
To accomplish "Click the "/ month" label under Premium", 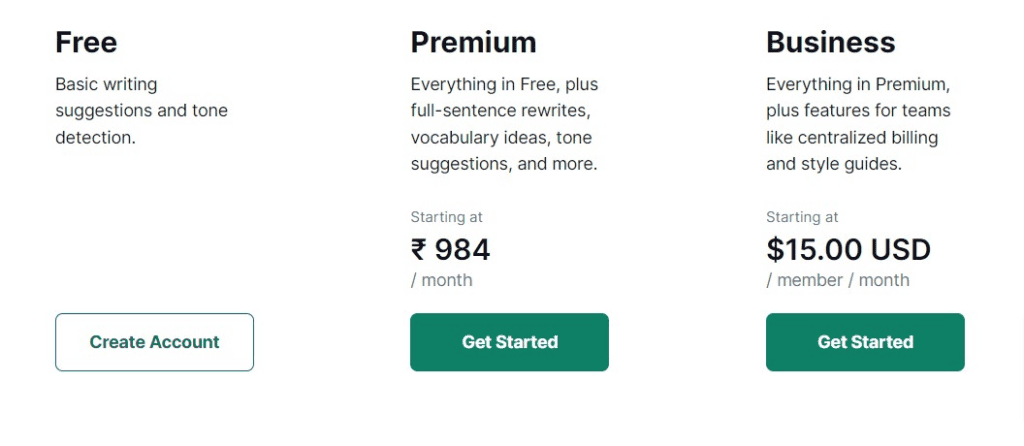I will point(441,280).
